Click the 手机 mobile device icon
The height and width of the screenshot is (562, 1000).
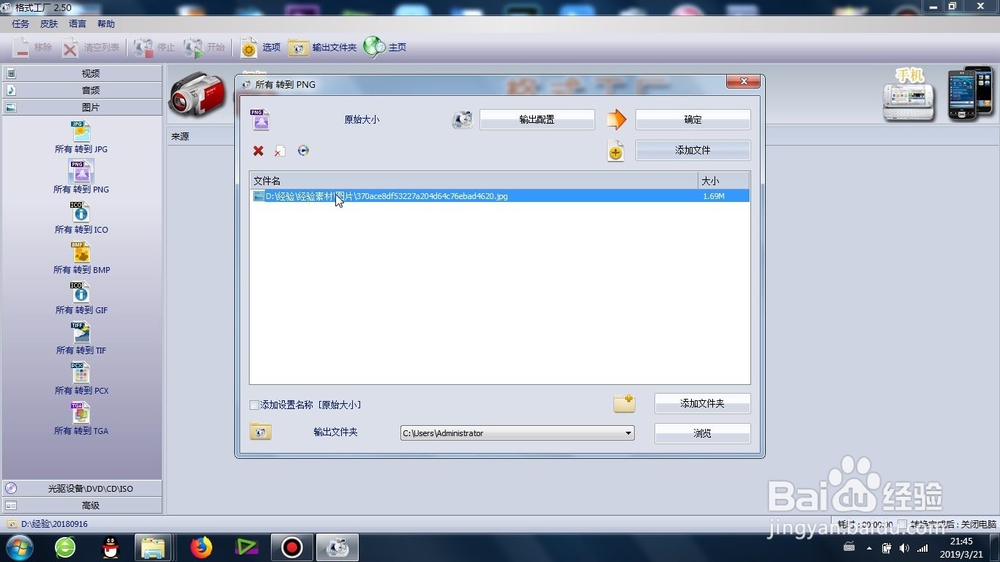909,94
